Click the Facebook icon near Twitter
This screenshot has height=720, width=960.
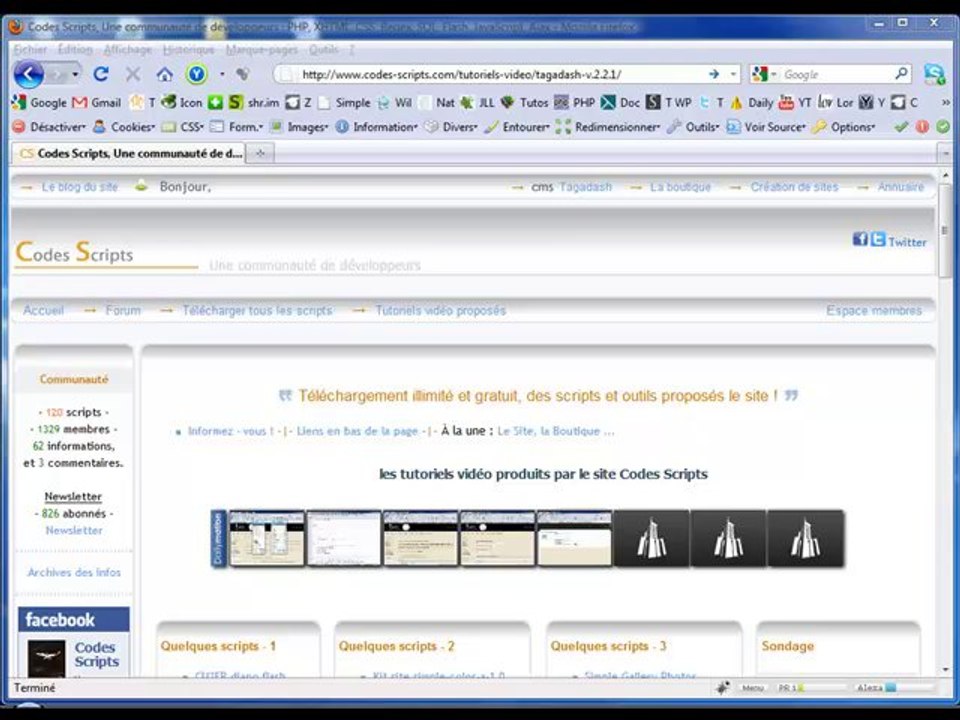pyautogui.click(x=860, y=239)
